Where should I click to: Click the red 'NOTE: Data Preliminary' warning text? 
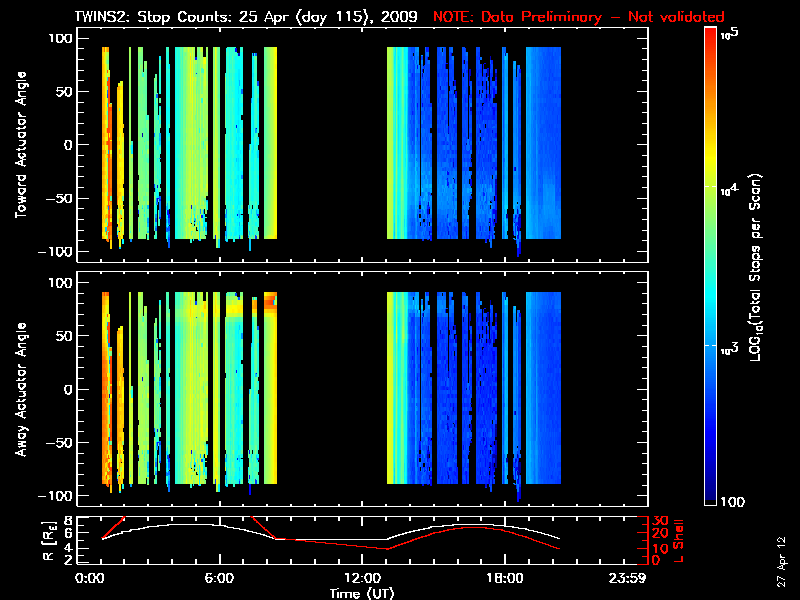(x=567, y=17)
